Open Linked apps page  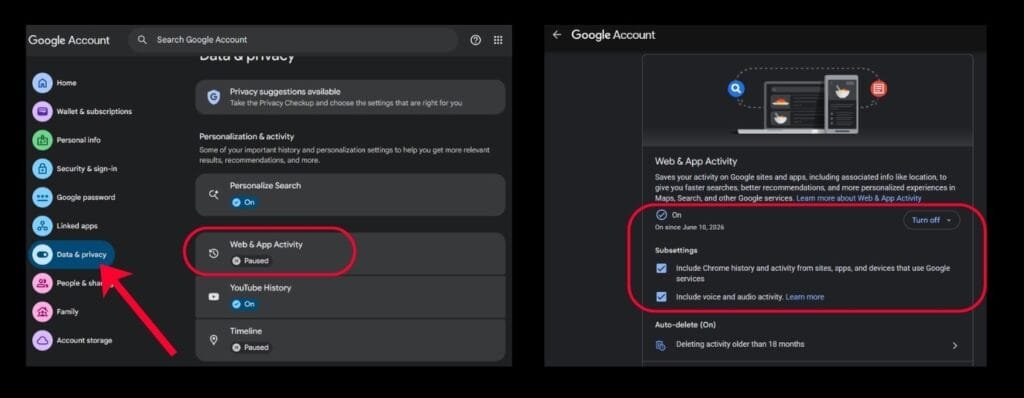77,226
